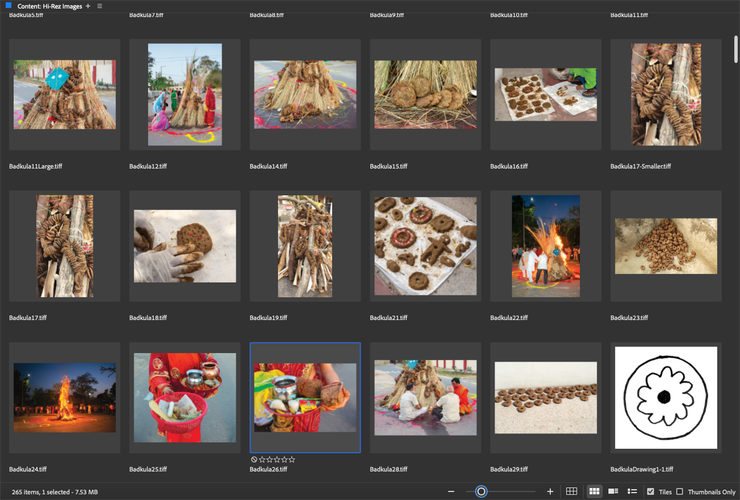The image size is (740, 500).
Task: Click the reject icon under Badkula26 thumbnail
Action: (x=254, y=459)
